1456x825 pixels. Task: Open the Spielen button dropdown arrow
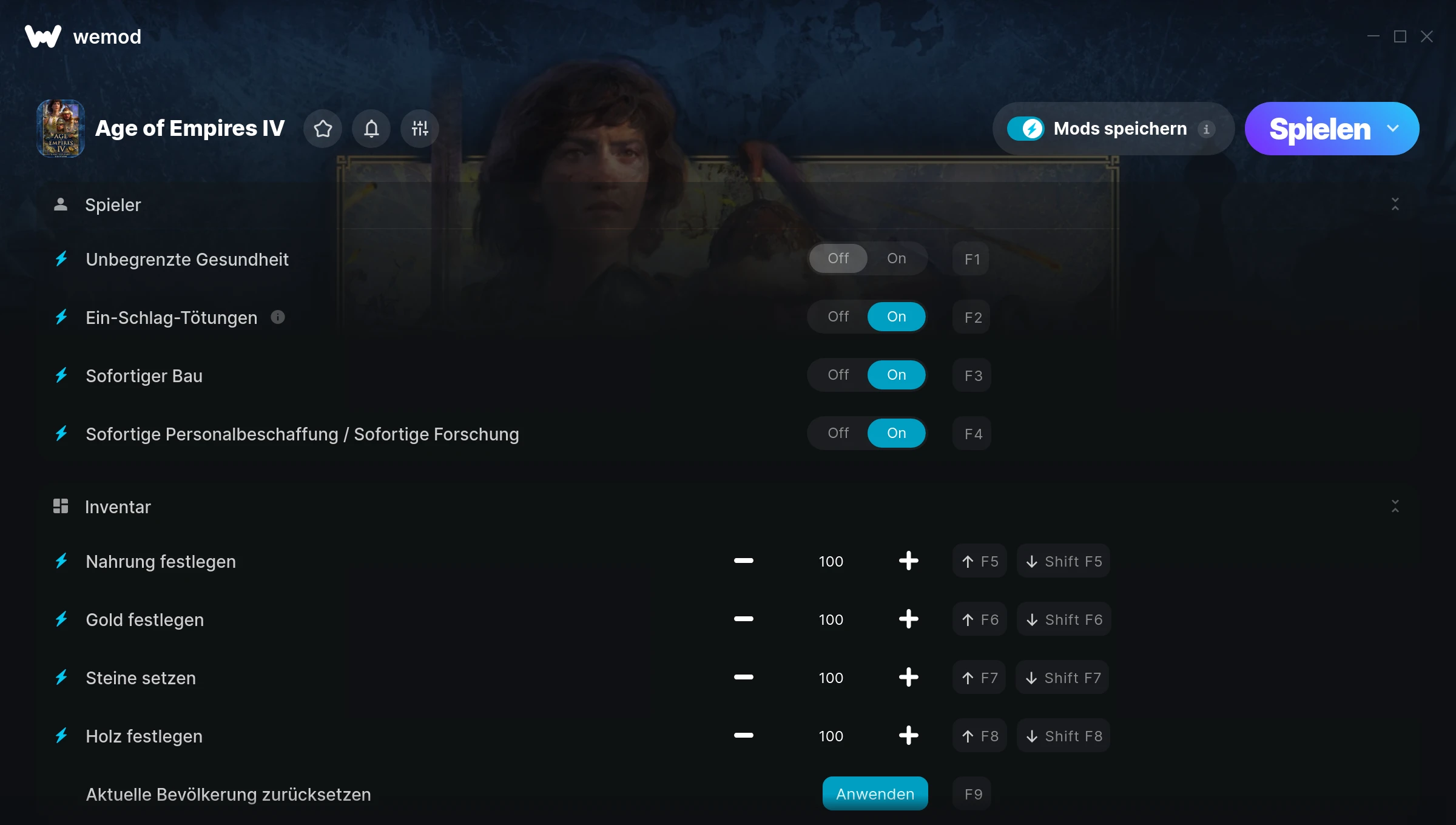[1393, 129]
